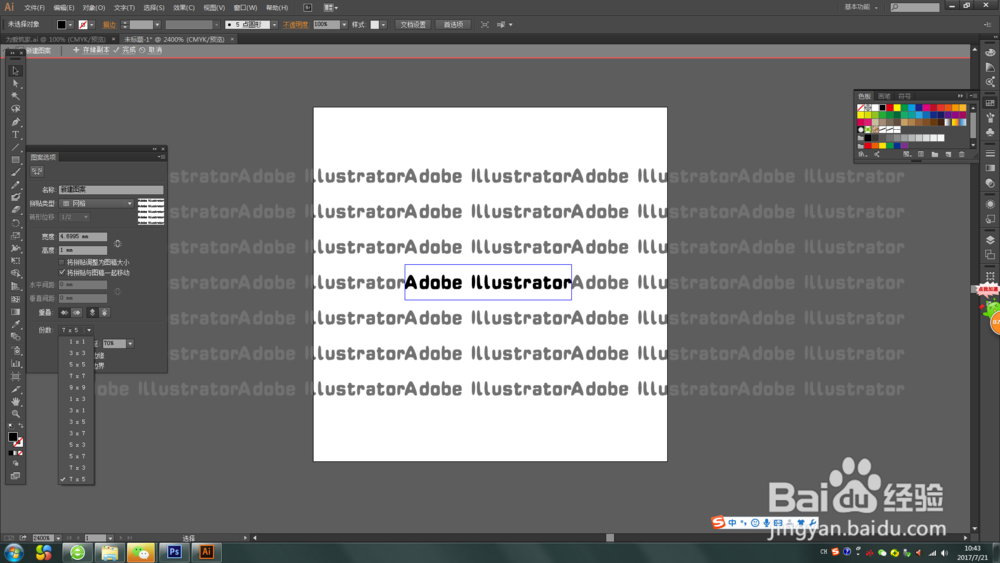Screen dimensions: 1000x563
Task: Open the Symbols club icon in dock
Action: [990, 133]
